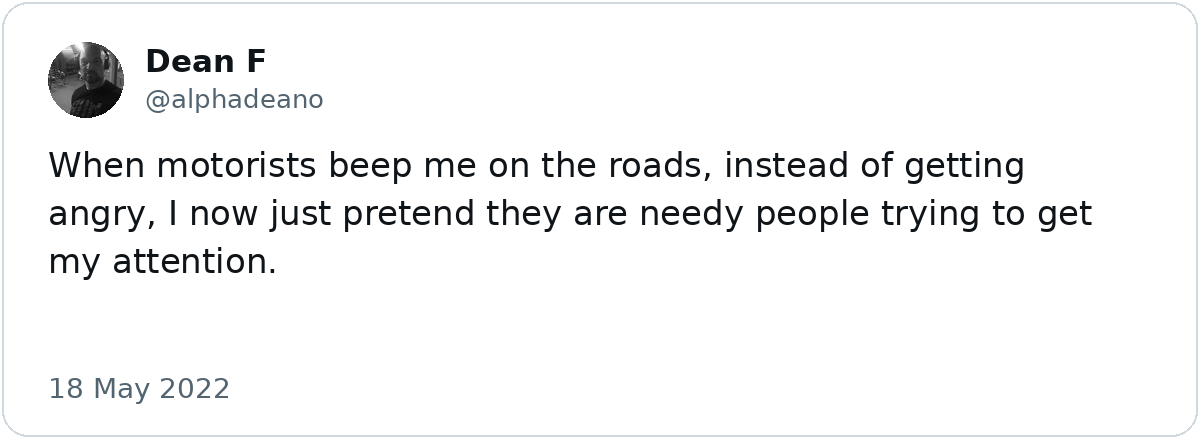Click the word "When" starting the tweet

click(96, 166)
